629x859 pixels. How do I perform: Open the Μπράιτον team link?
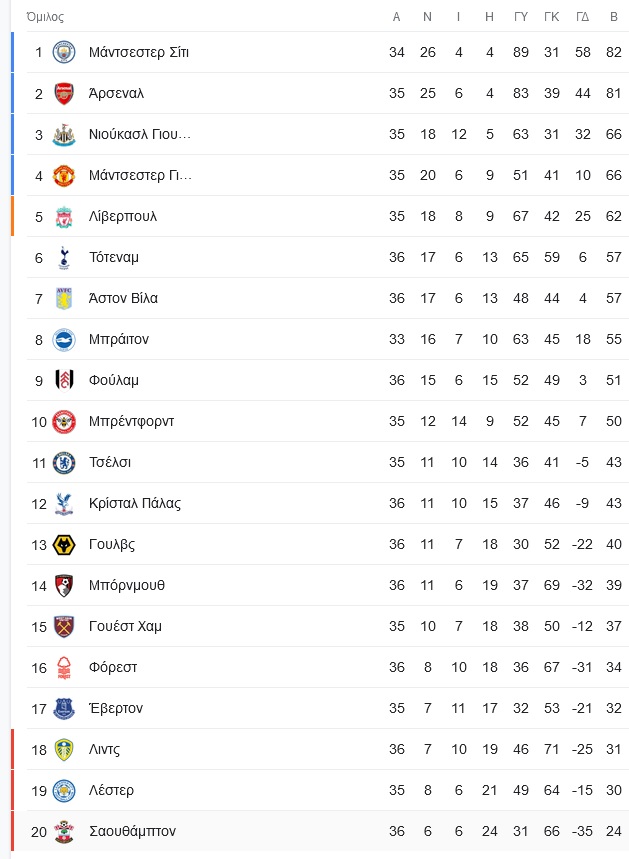point(119,339)
